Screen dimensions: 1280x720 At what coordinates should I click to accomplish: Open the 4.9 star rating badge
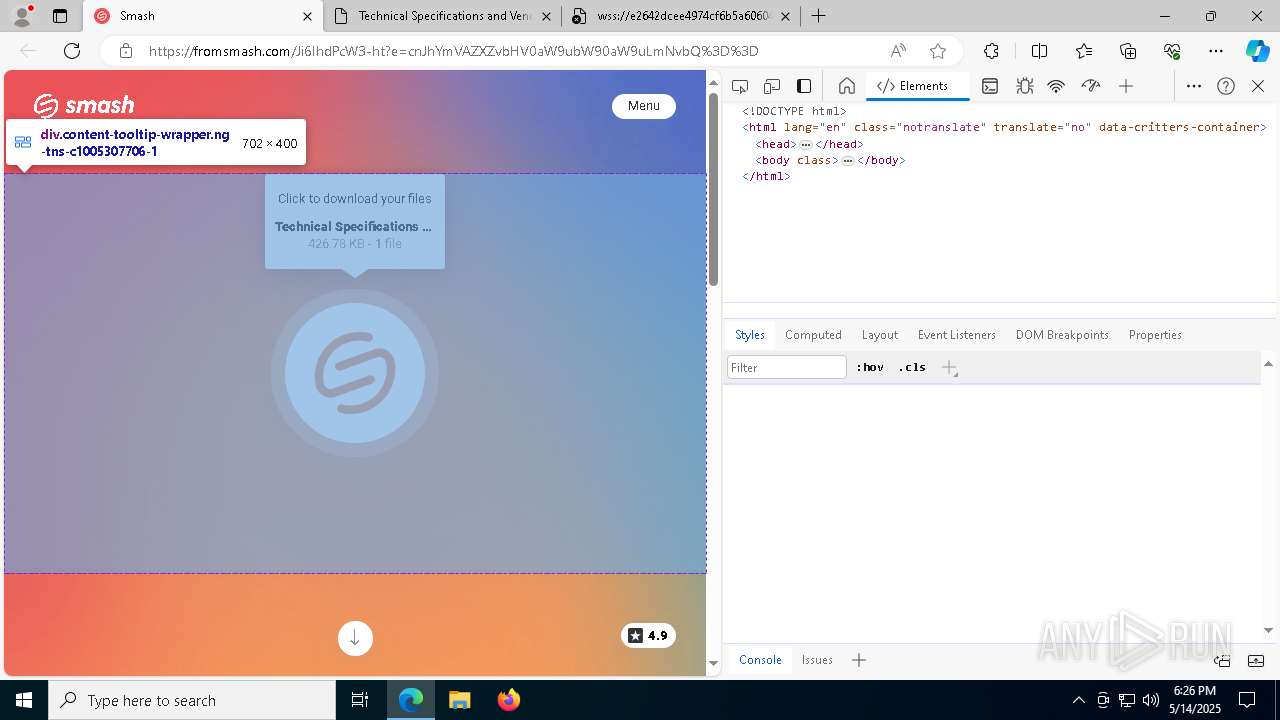coord(649,636)
